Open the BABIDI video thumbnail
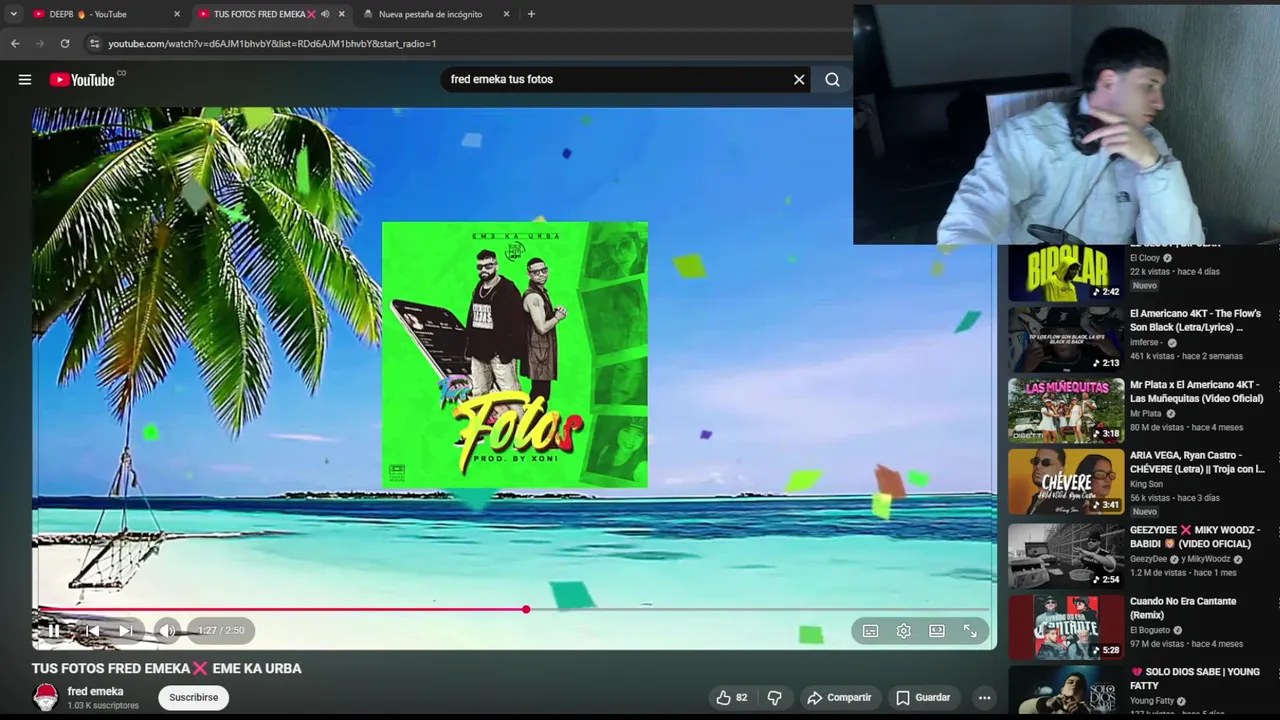Image resolution: width=1280 pixels, height=720 pixels. click(x=1066, y=556)
